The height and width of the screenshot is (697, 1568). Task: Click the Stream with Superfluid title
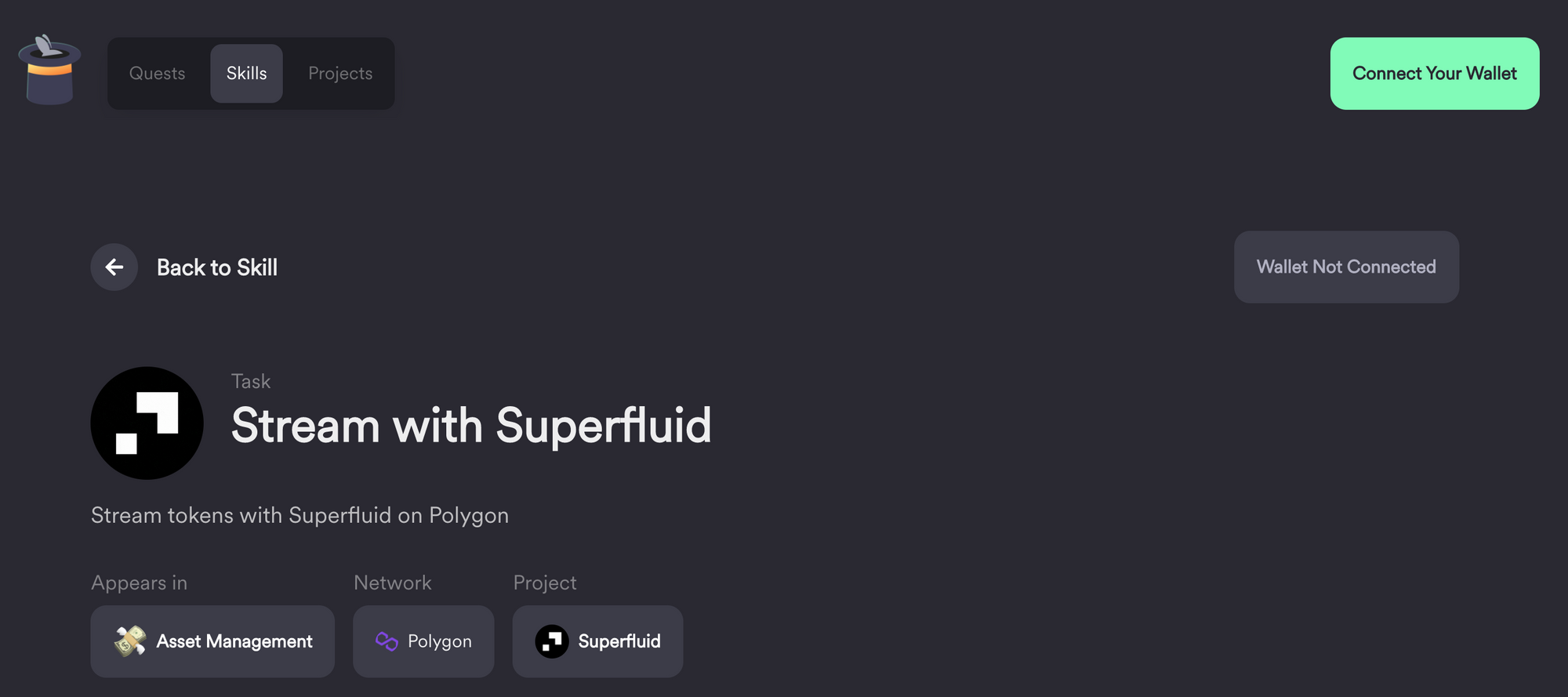[470, 425]
